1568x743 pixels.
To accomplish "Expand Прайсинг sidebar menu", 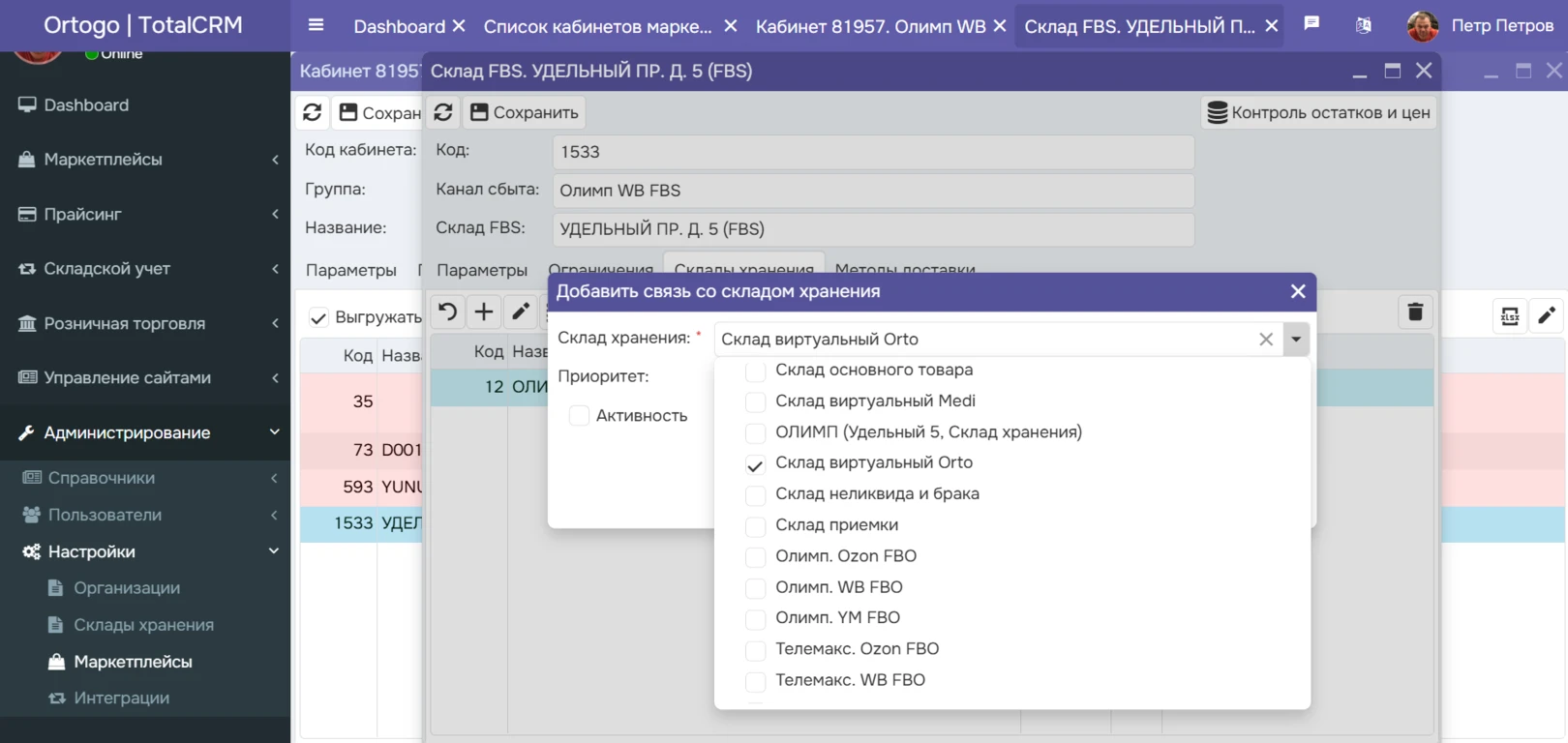I will [145, 214].
